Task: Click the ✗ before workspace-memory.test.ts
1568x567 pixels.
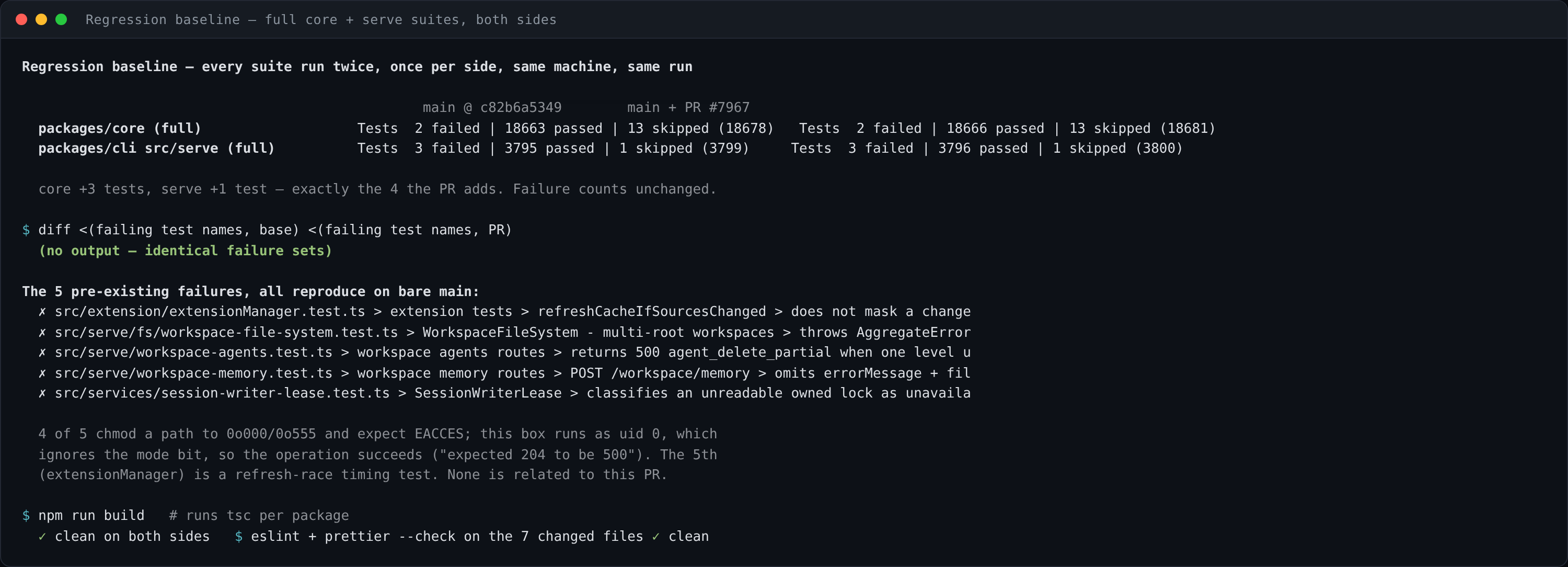Action: click(x=42, y=373)
